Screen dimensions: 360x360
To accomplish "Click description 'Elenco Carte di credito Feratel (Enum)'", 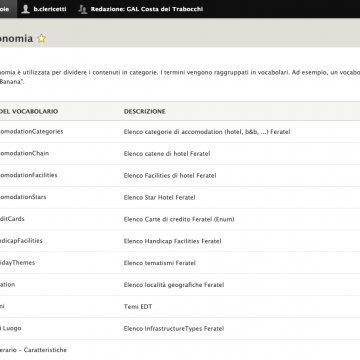I will click(x=179, y=219).
